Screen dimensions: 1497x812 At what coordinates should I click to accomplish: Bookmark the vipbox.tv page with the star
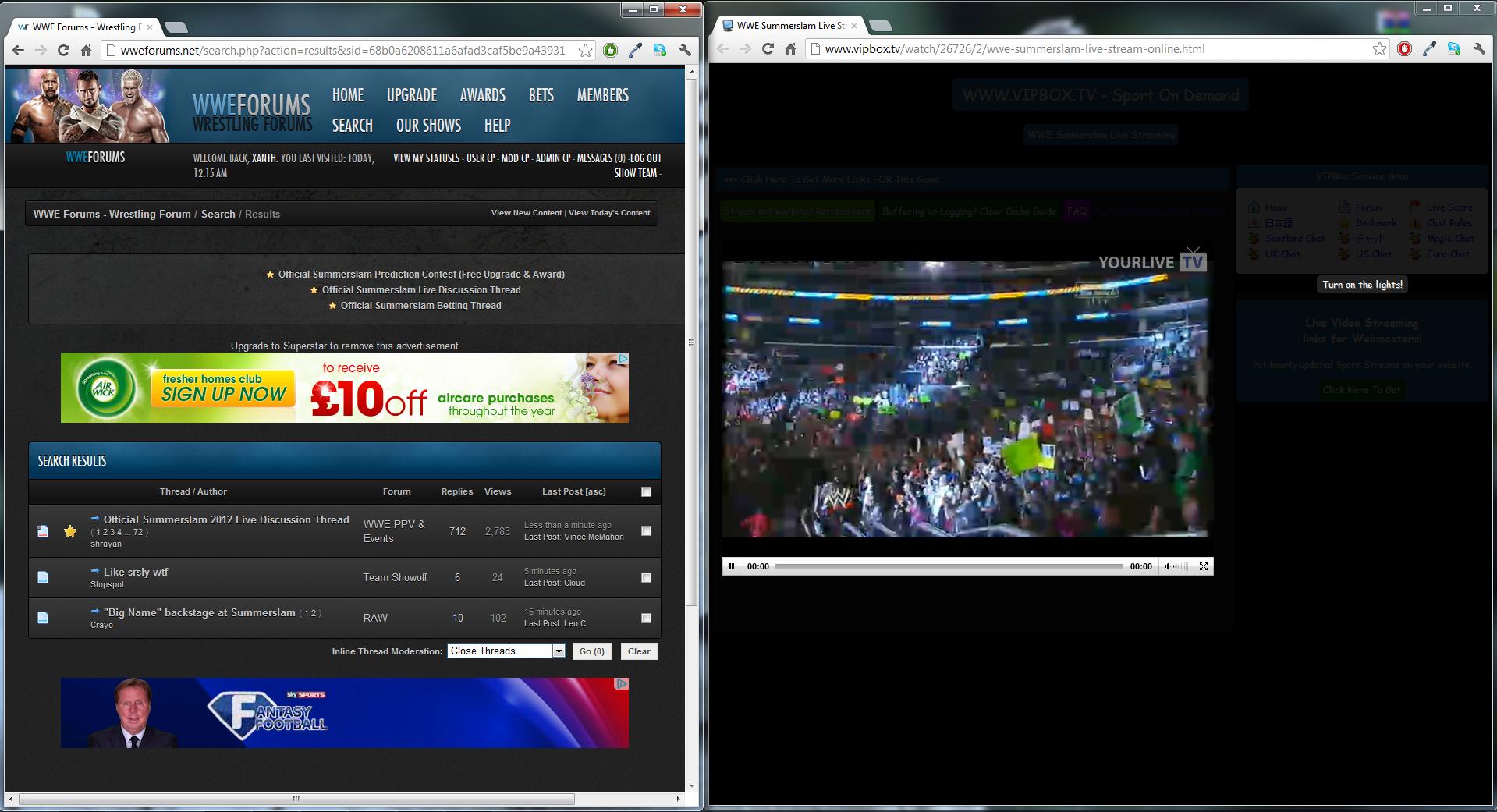point(1379,48)
